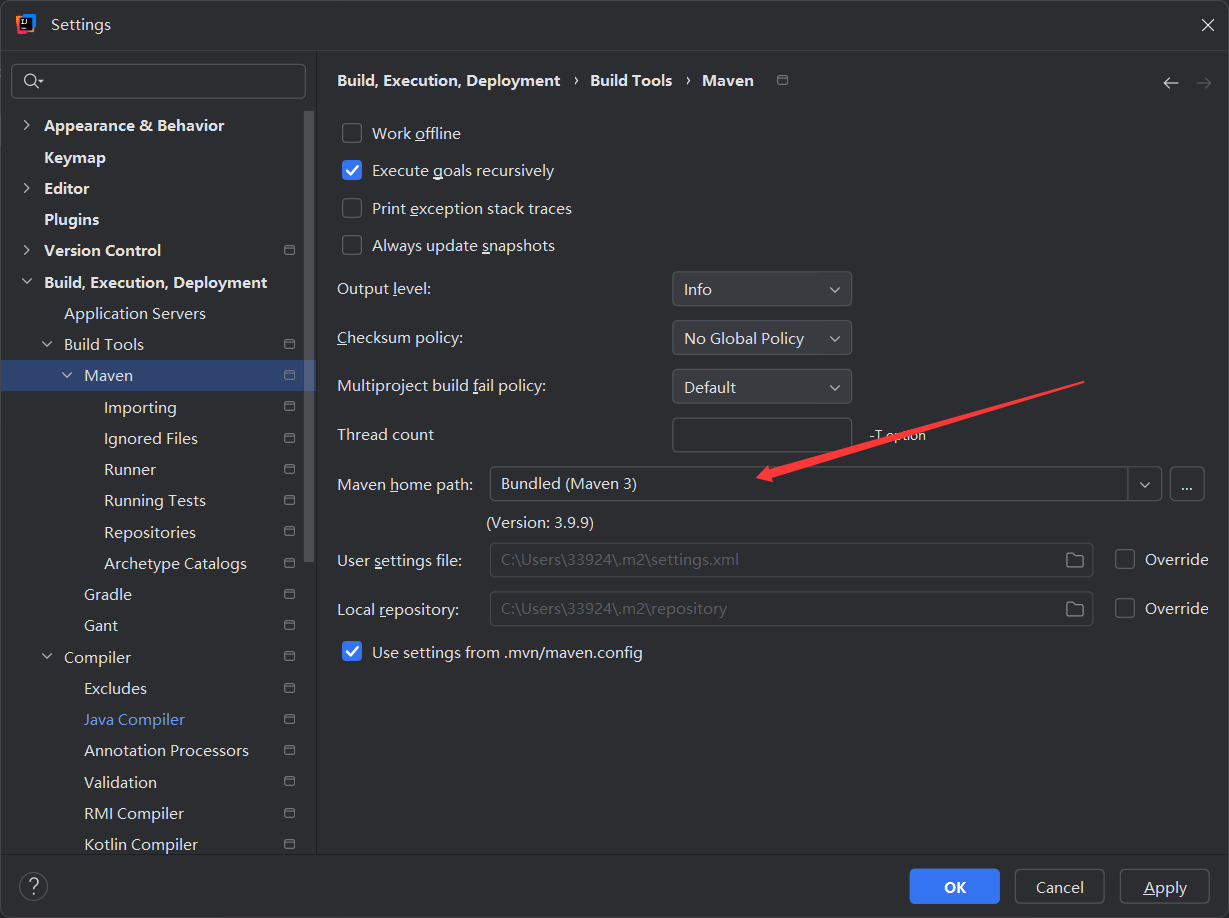This screenshot has height=918, width=1229.
Task: Enable Always update snapshots checkbox
Action: pyautogui.click(x=352, y=245)
